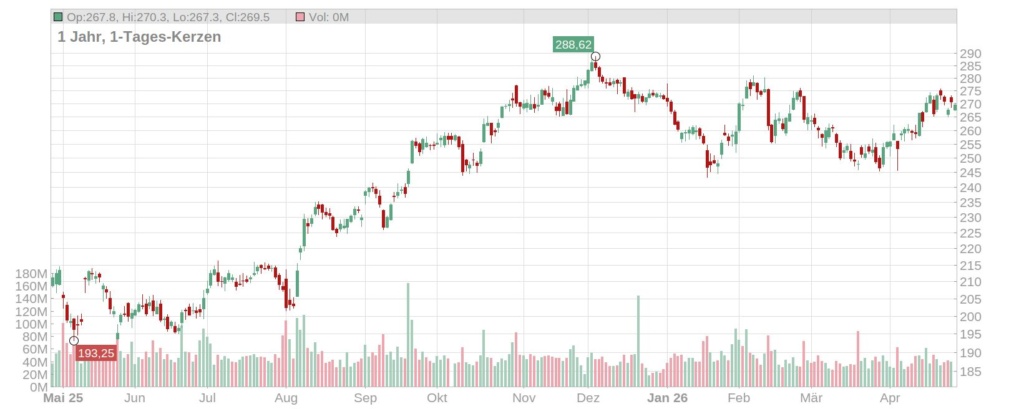Click the 185 price axis label
Screen dimensions: 1024x409
972,372
